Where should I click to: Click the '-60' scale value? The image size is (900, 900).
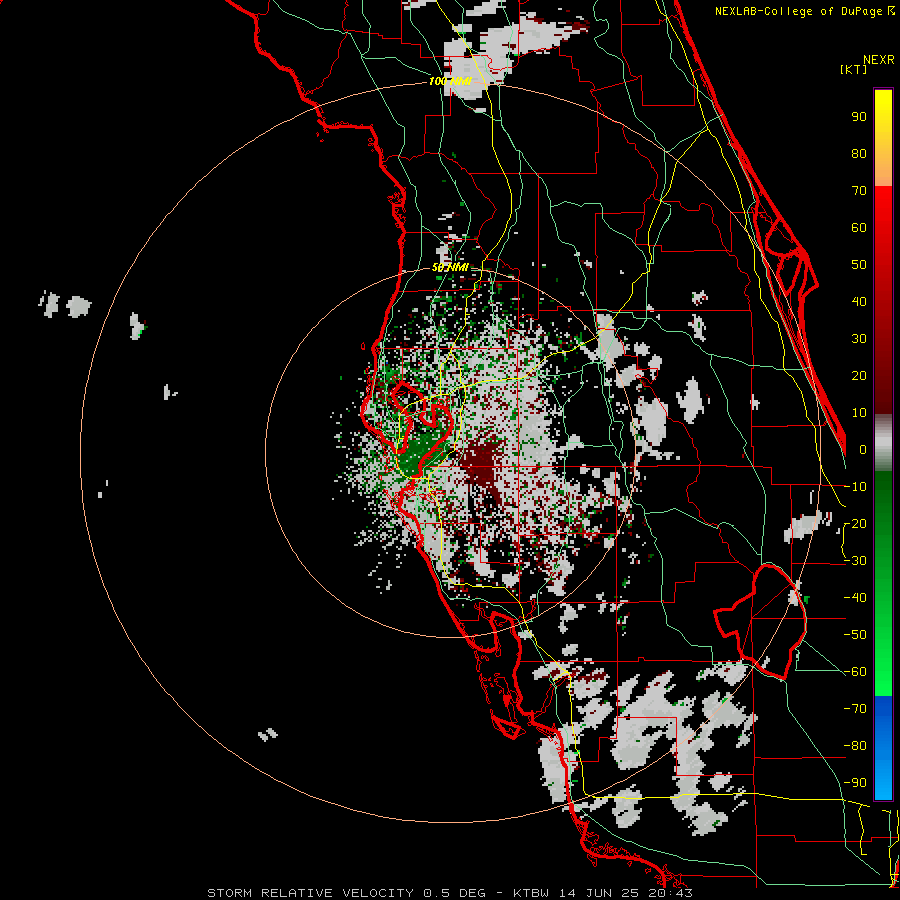click(855, 672)
